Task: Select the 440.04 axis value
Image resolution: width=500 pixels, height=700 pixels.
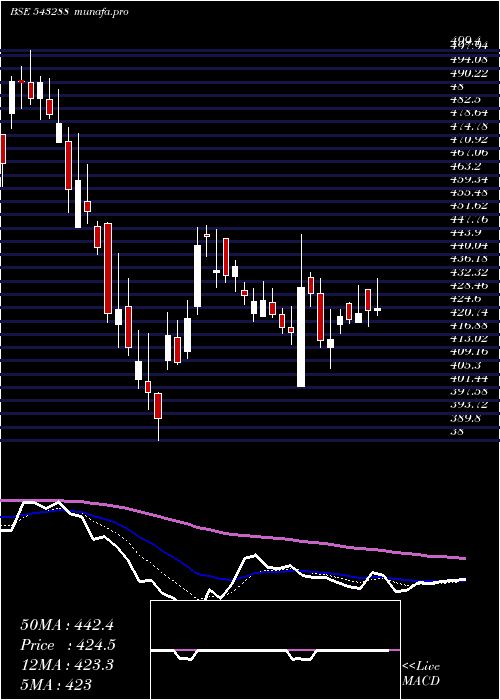Action: 469,246
